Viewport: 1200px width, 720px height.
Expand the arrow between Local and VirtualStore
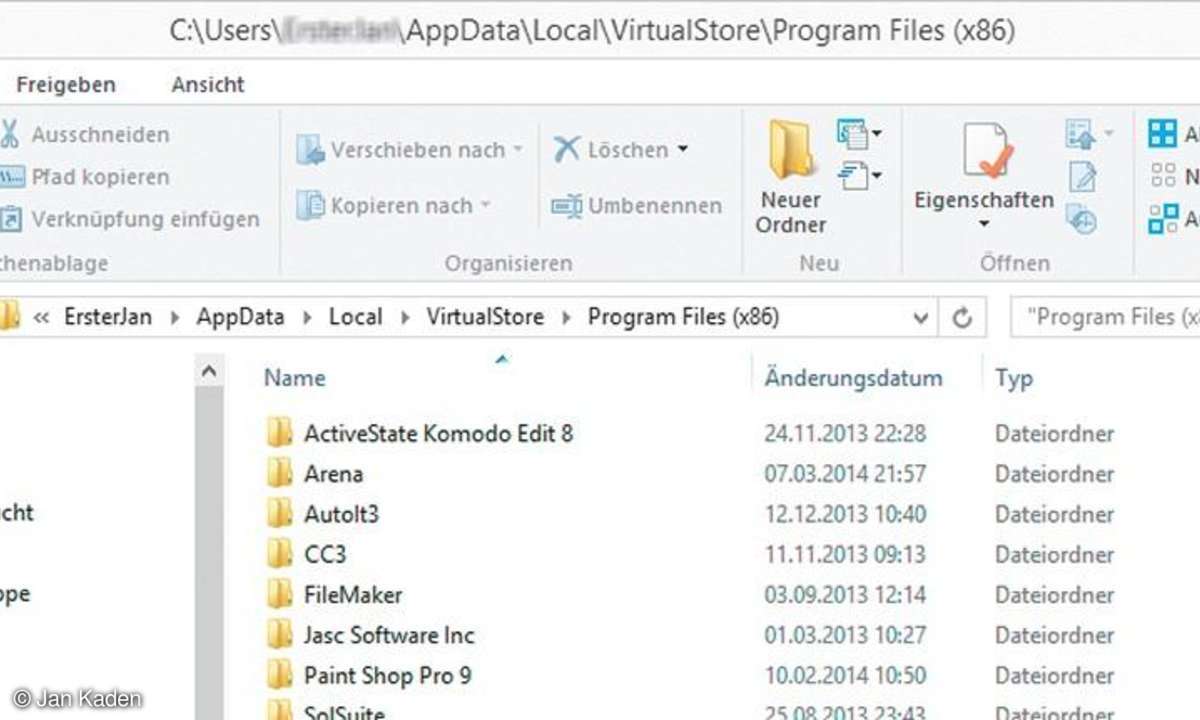[x=406, y=318]
